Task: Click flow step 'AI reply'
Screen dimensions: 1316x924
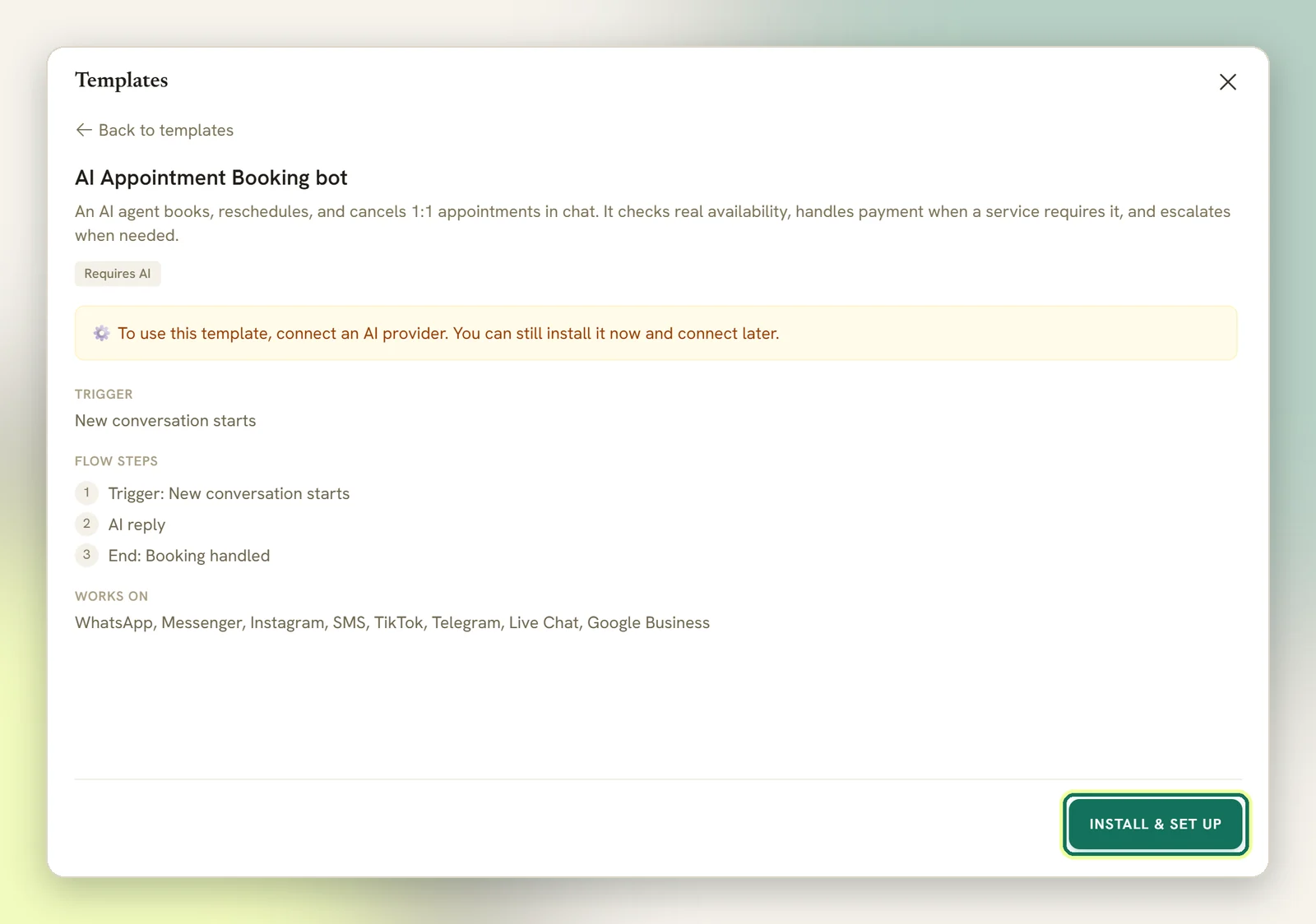Action: [x=137, y=524]
